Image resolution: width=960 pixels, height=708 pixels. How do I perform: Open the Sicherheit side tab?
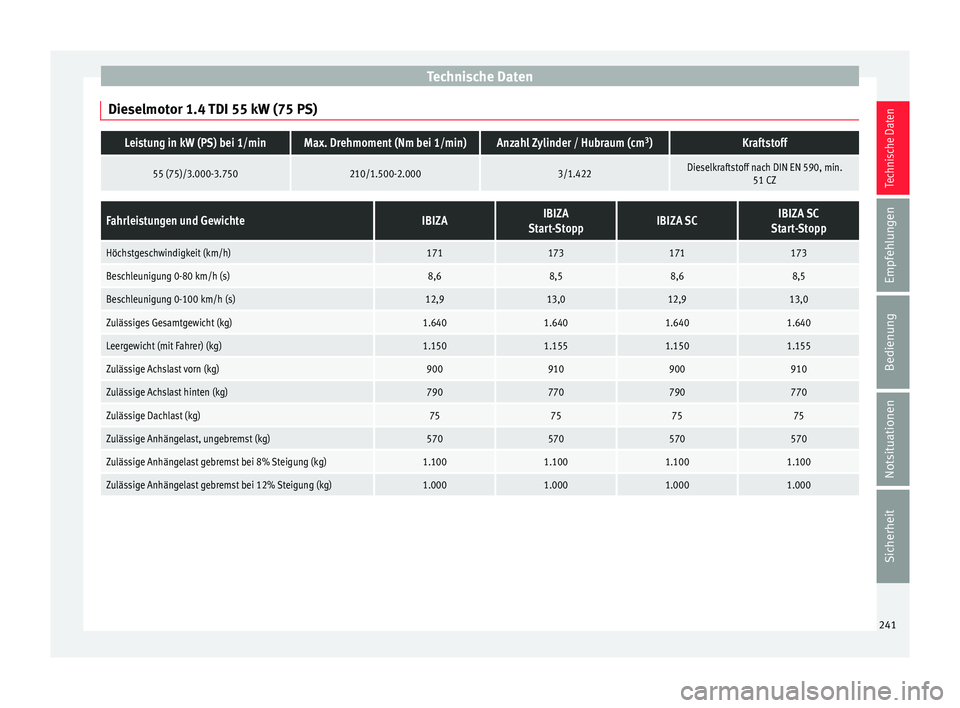point(892,536)
